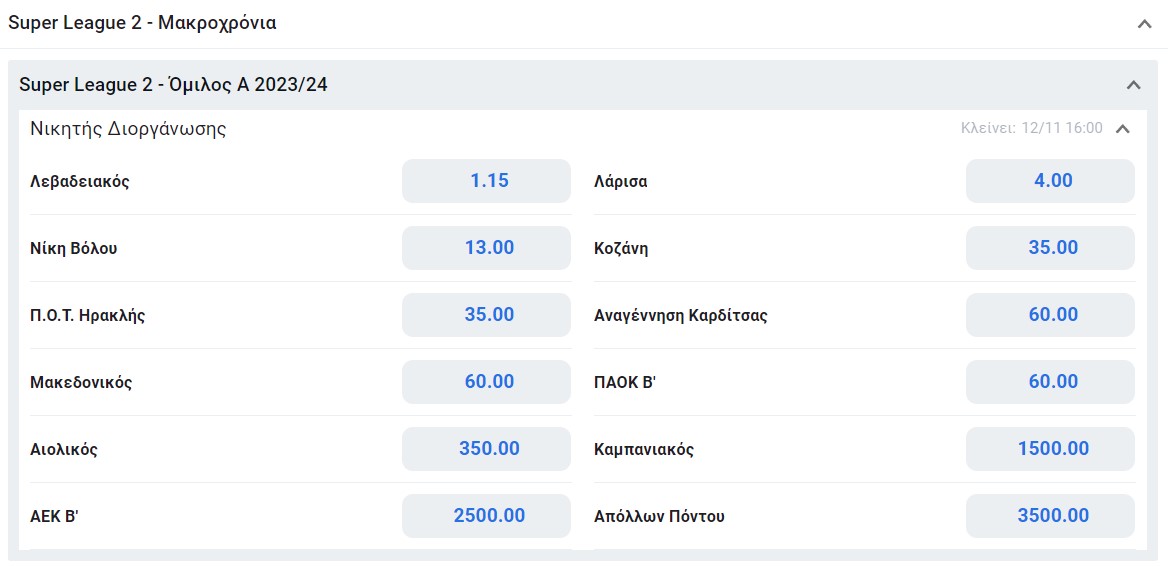
Task: Select Μακεδονικός odds 60.00
Action: coord(486,381)
